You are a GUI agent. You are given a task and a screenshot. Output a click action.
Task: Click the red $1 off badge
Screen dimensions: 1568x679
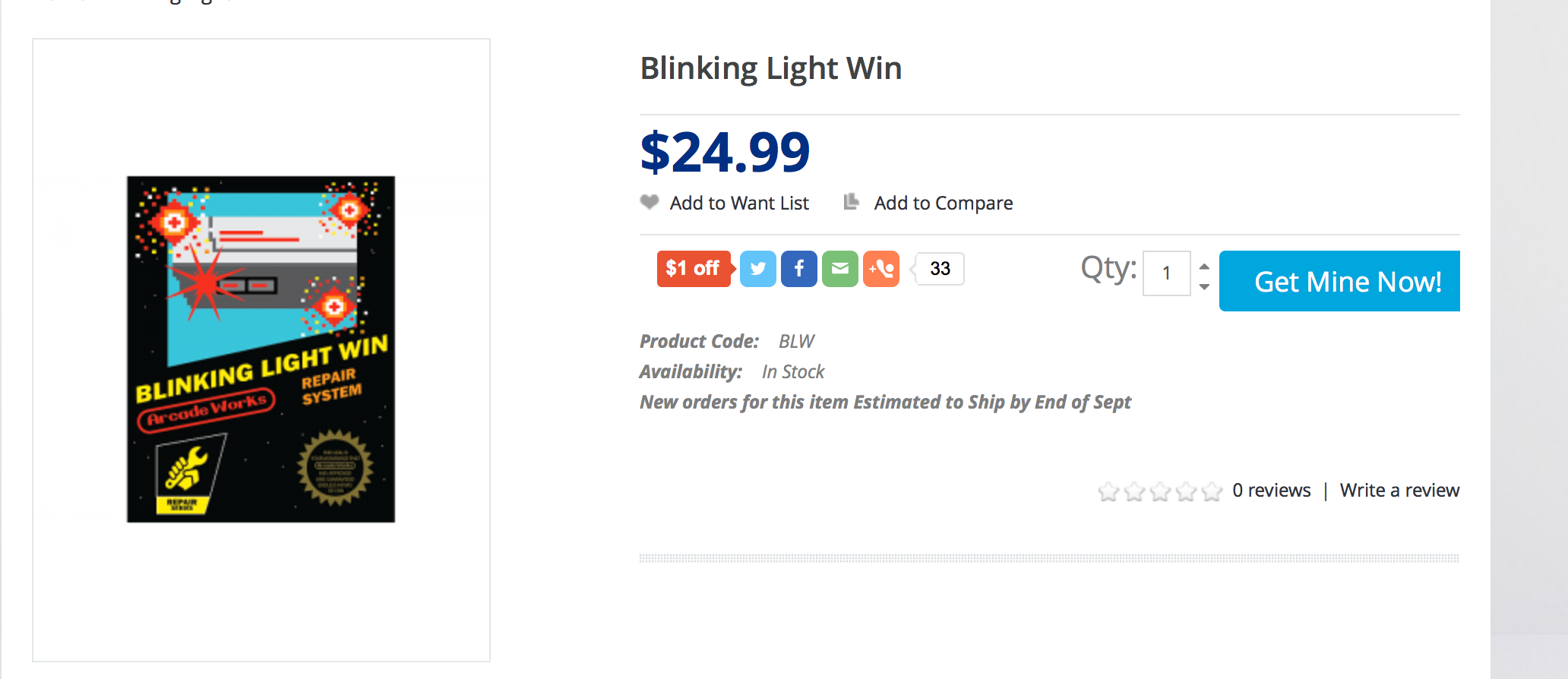tap(694, 269)
